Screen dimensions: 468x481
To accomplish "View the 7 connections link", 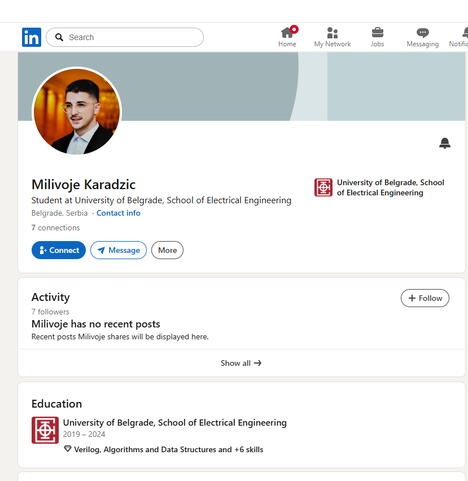I will click(x=56, y=228).
